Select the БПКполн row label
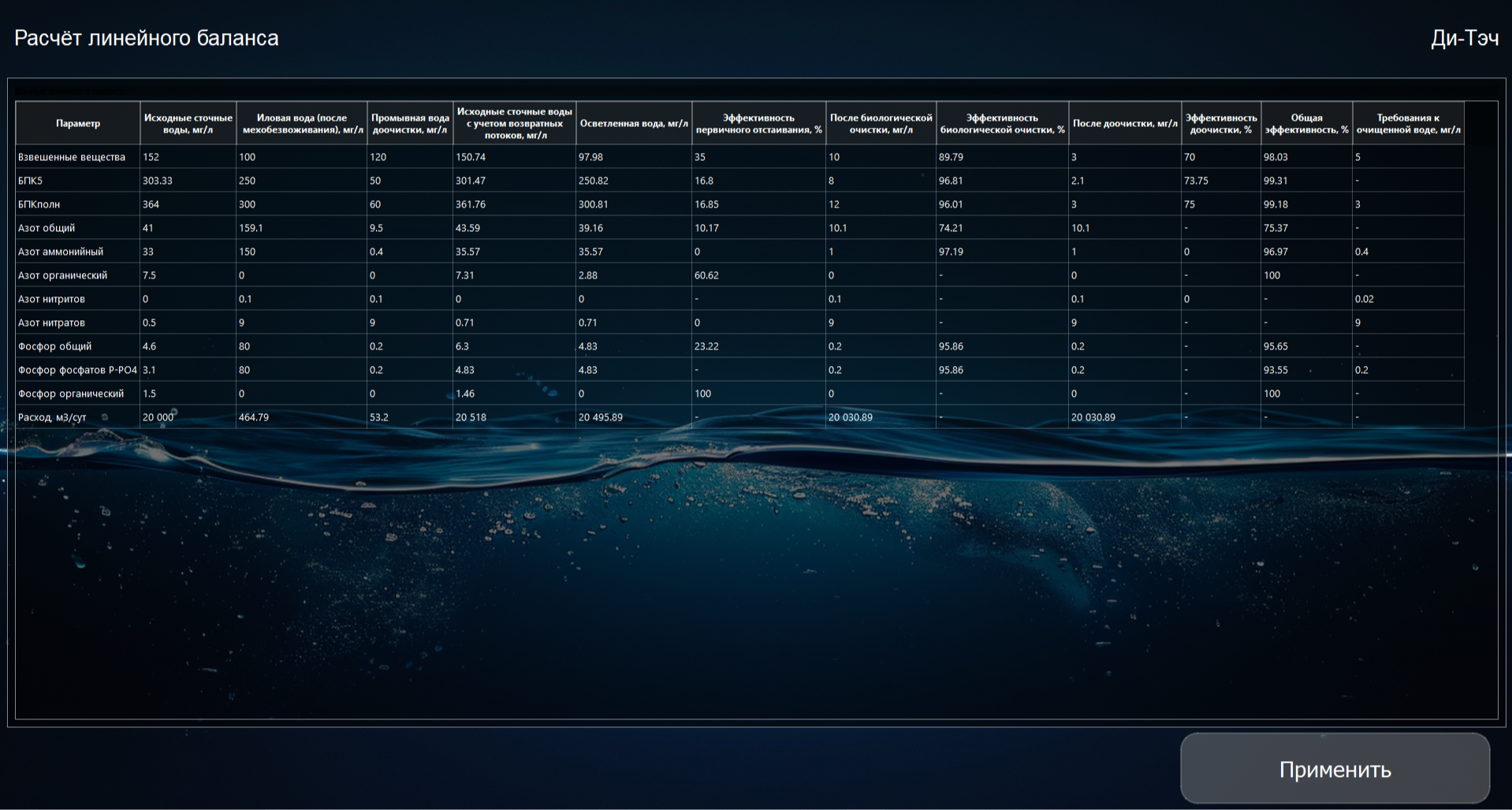 click(x=39, y=204)
